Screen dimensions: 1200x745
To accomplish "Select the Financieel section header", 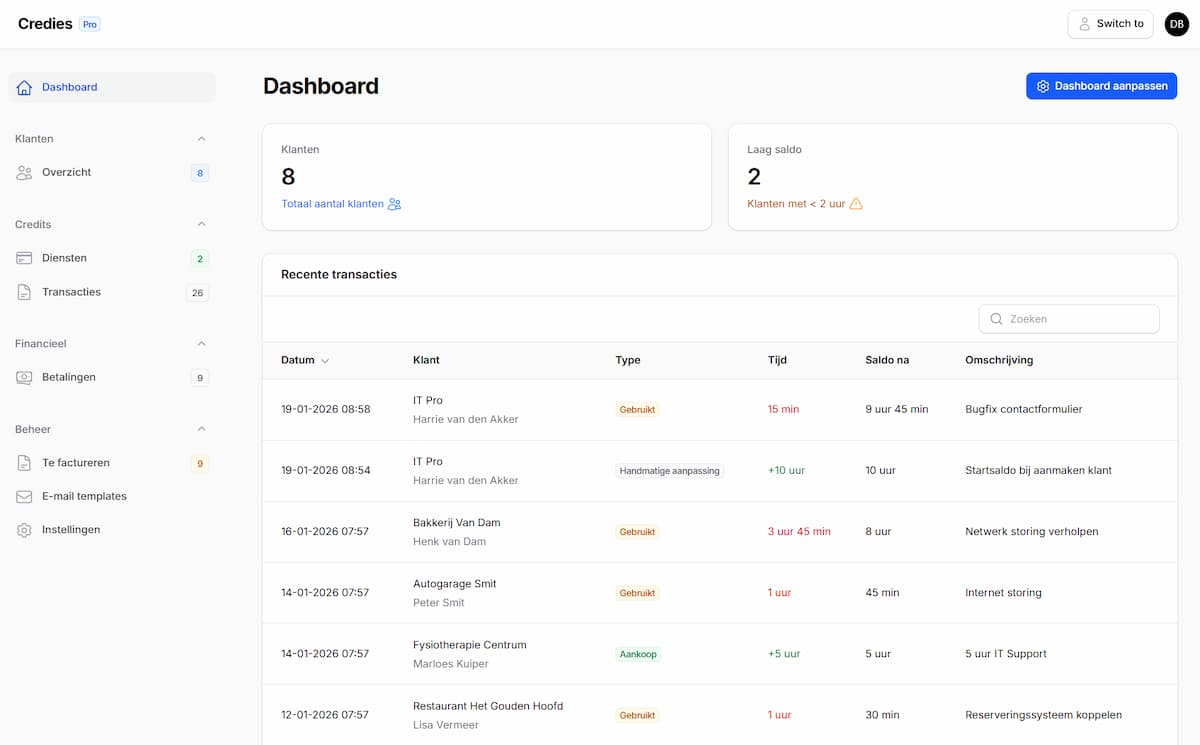I will (x=42, y=343).
